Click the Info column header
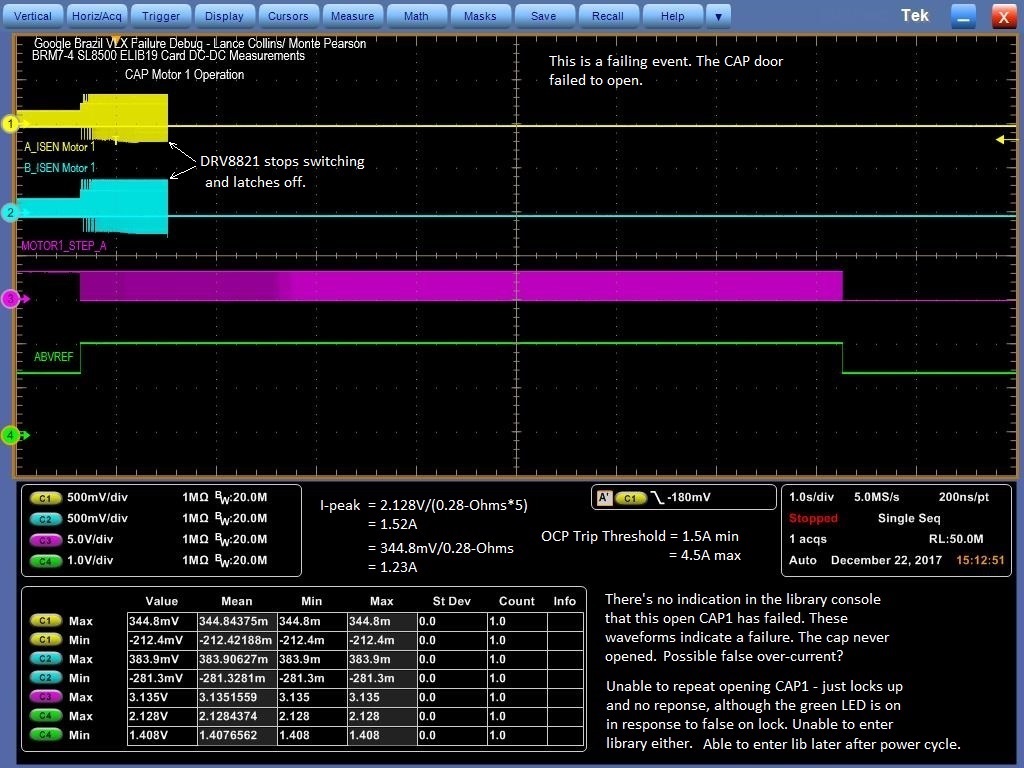The width and height of the screenshot is (1024, 768). click(x=564, y=601)
